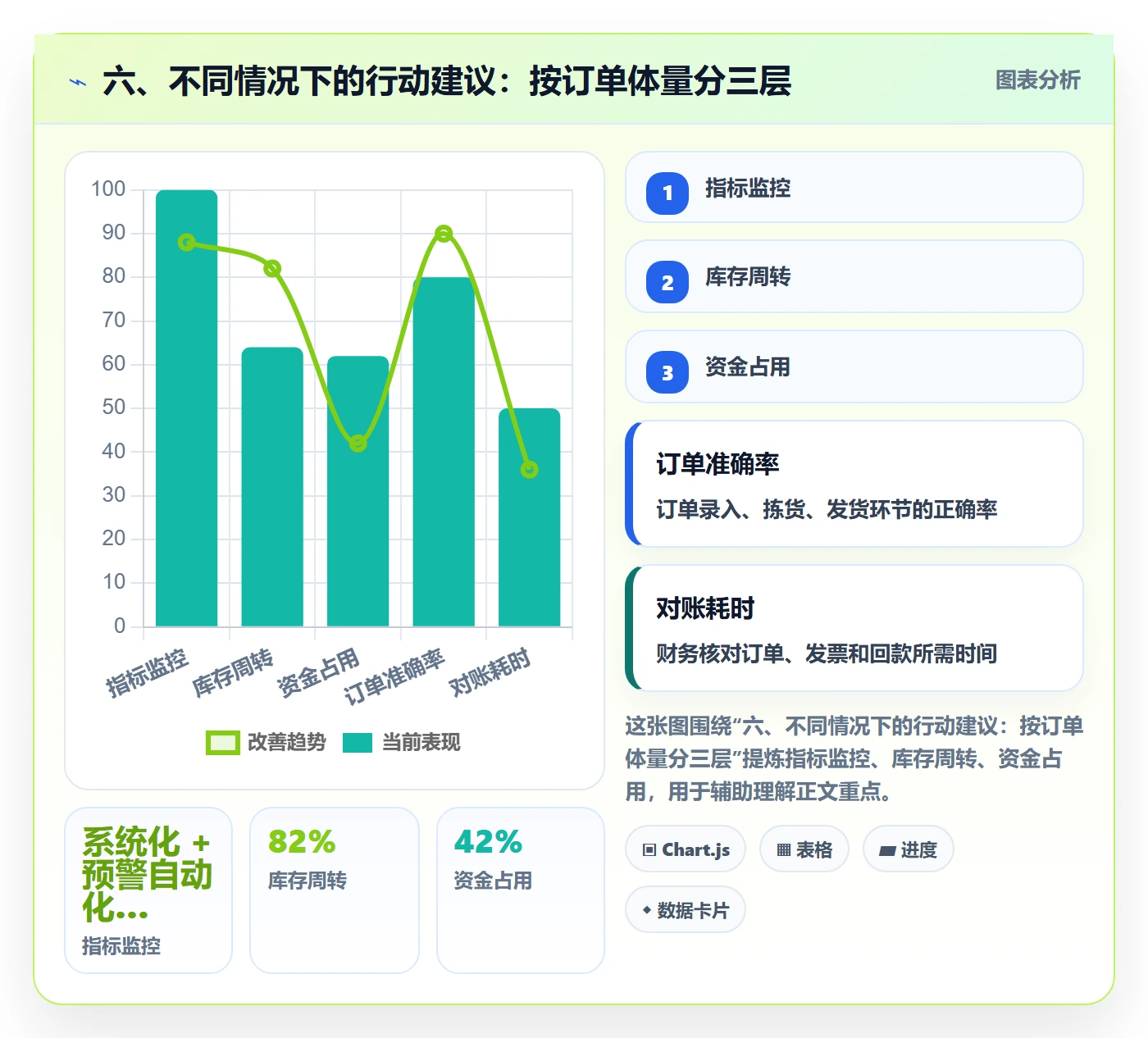Click the icon inside the 进度 tag
The height and width of the screenshot is (1038, 1148).
(x=887, y=851)
